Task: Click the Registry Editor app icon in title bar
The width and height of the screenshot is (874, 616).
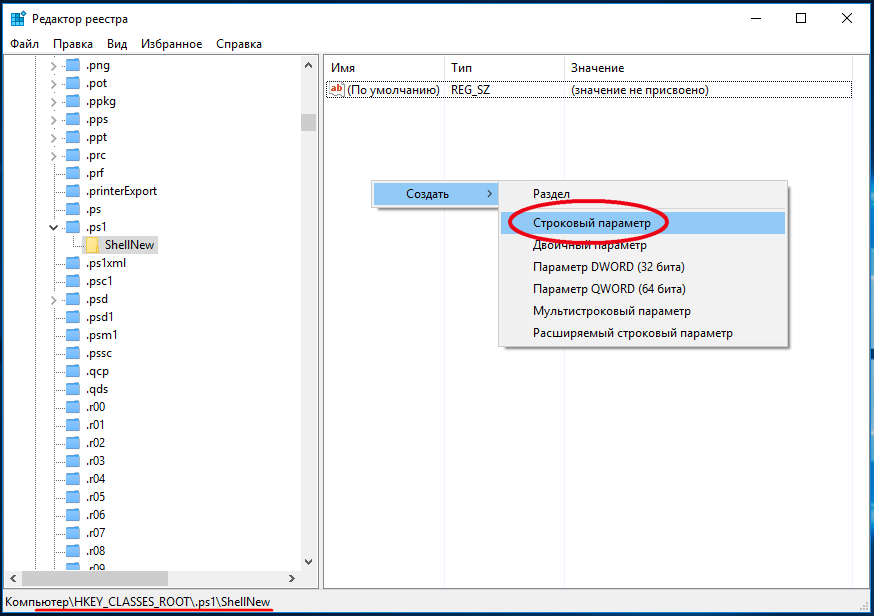Action: click(x=19, y=19)
